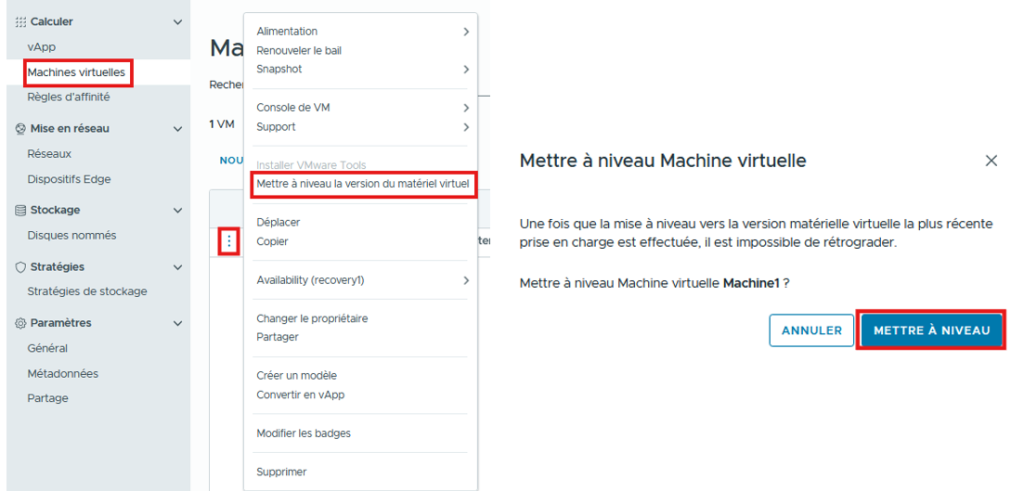Open Dispositifs Edge in sidebar

69,179
